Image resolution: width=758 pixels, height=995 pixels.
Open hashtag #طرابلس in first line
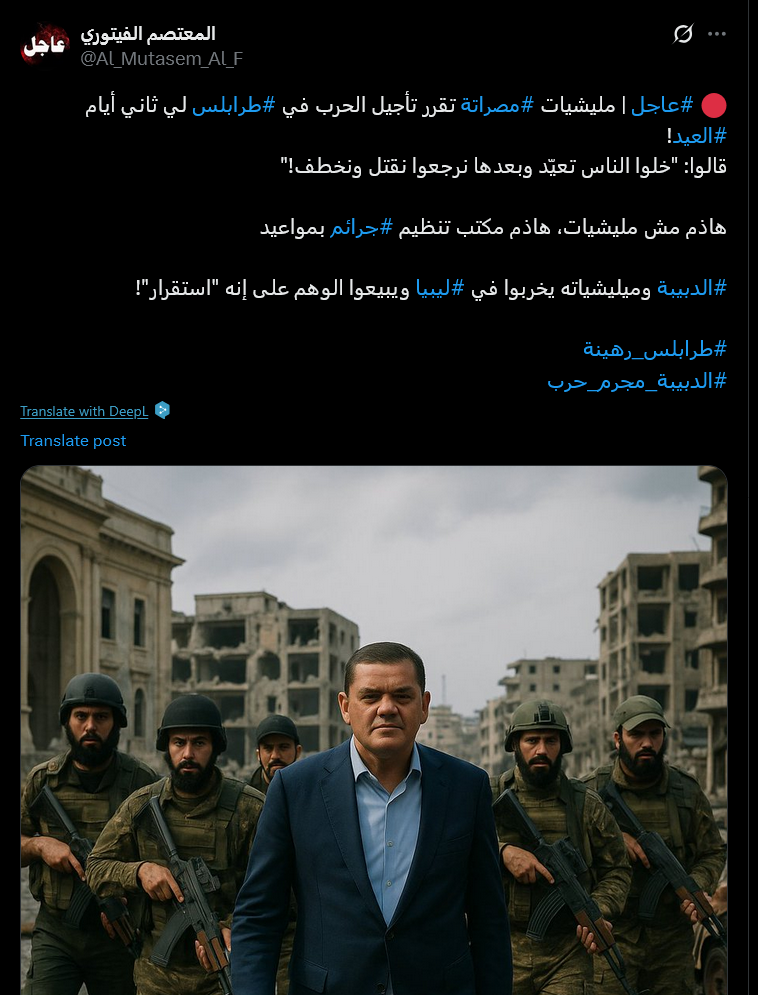[233, 105]
